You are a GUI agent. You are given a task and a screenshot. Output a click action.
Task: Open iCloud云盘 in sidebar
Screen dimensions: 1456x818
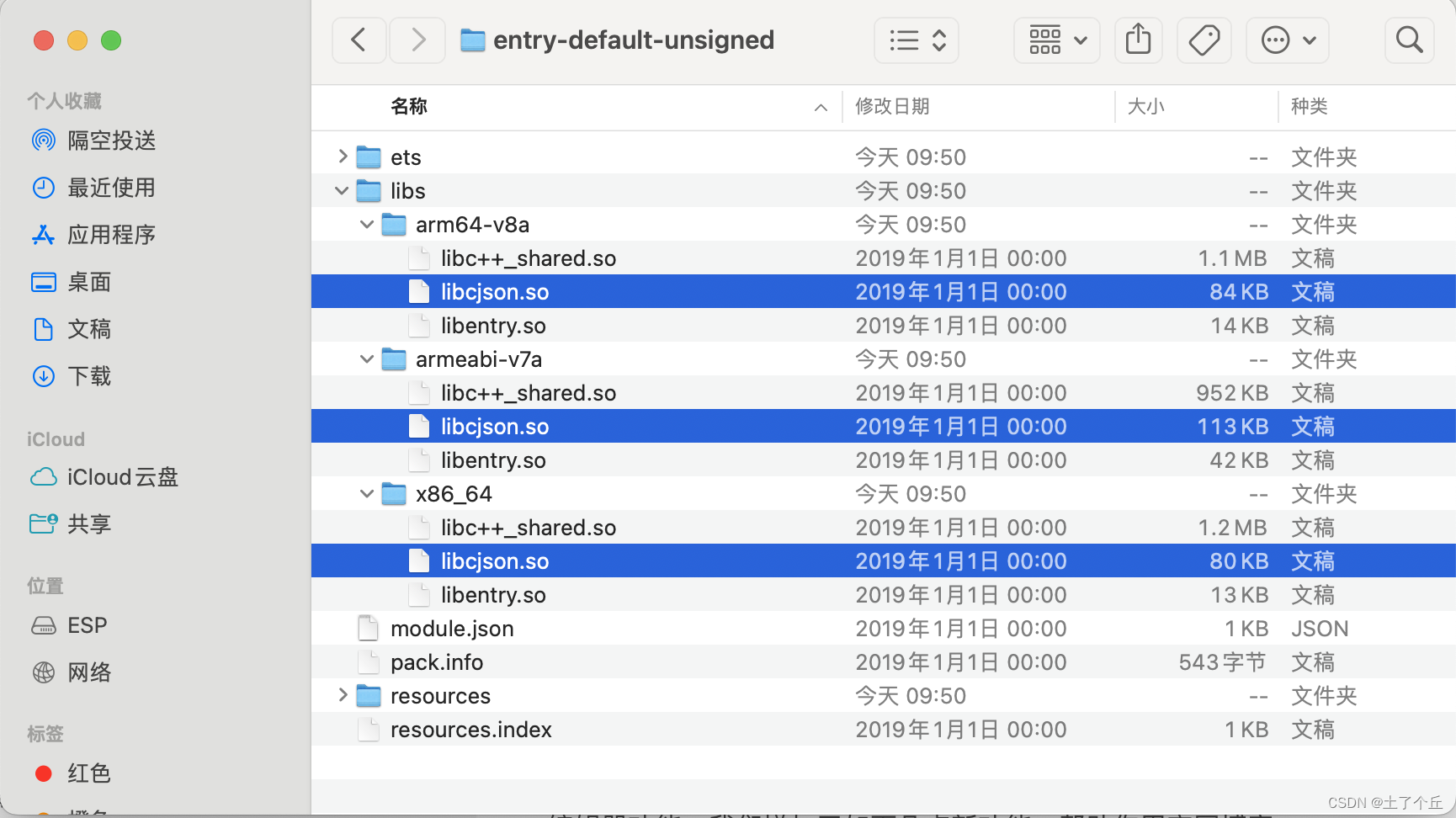pos(104,477)
